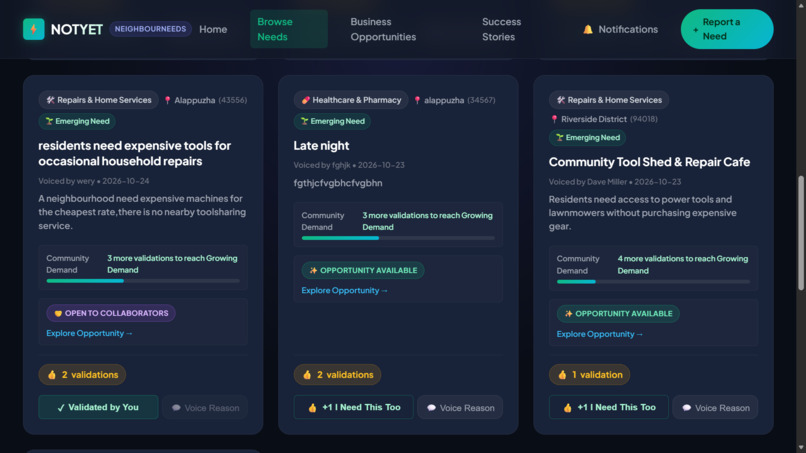
Task: Follow Explore Opportunity link on household repairs card
Action: pyautogui.click(x=89, y=333)
